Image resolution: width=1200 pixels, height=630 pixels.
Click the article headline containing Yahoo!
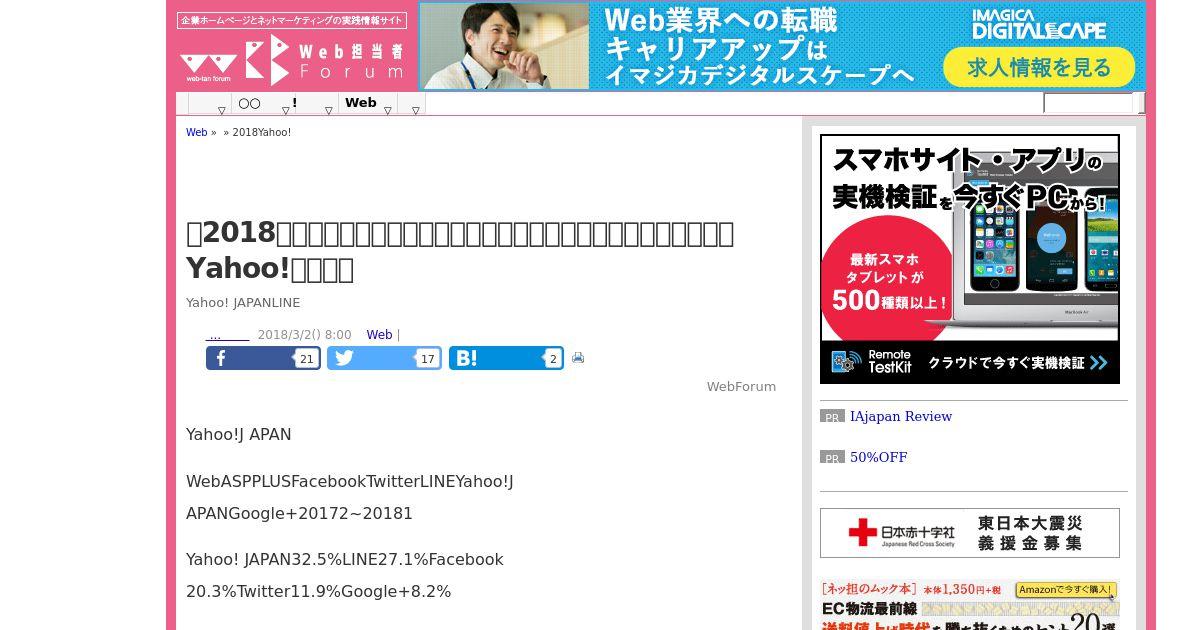point(460,250)
